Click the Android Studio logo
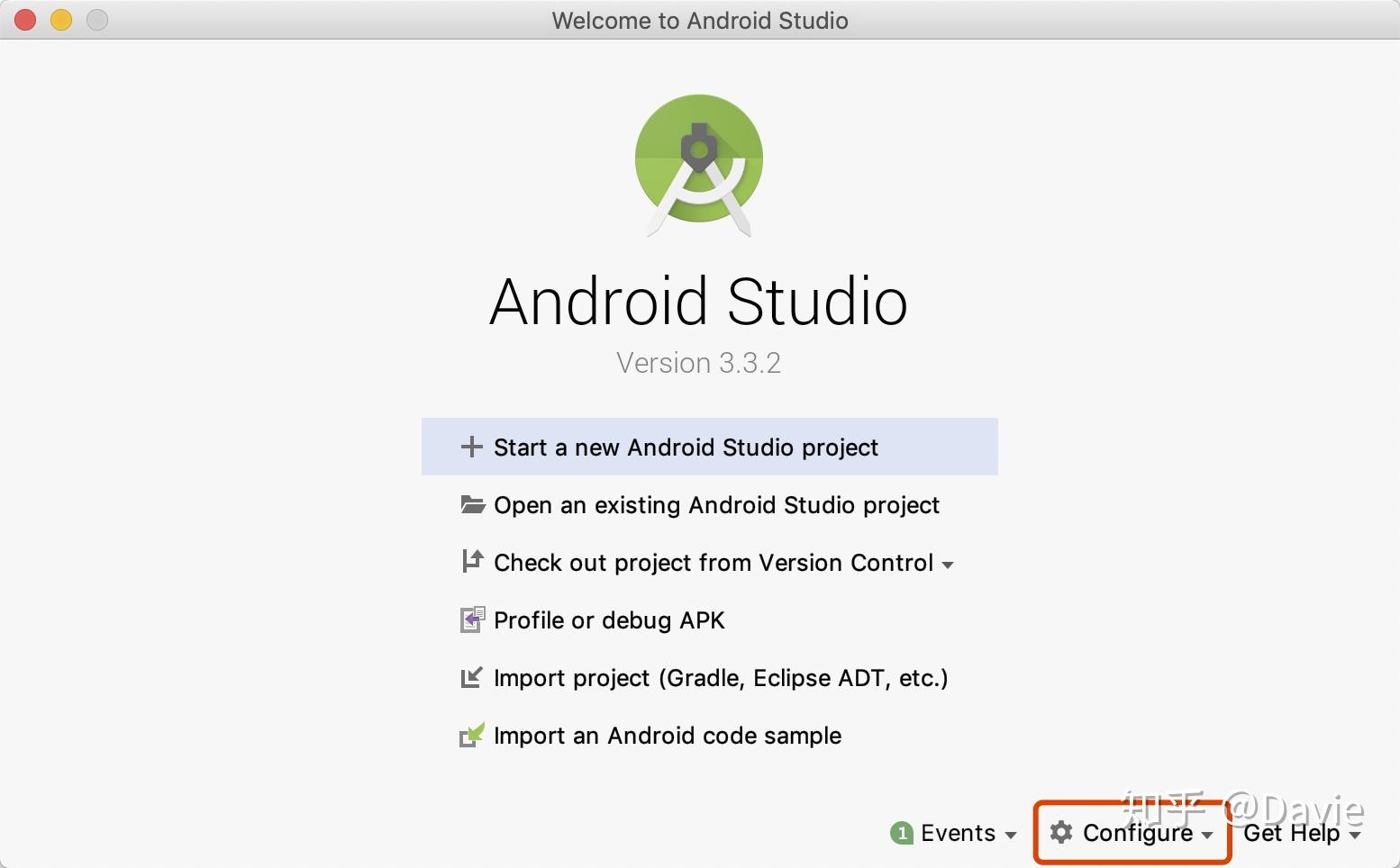This screenshot has height=868, width=1400. (x=699, y=166)
